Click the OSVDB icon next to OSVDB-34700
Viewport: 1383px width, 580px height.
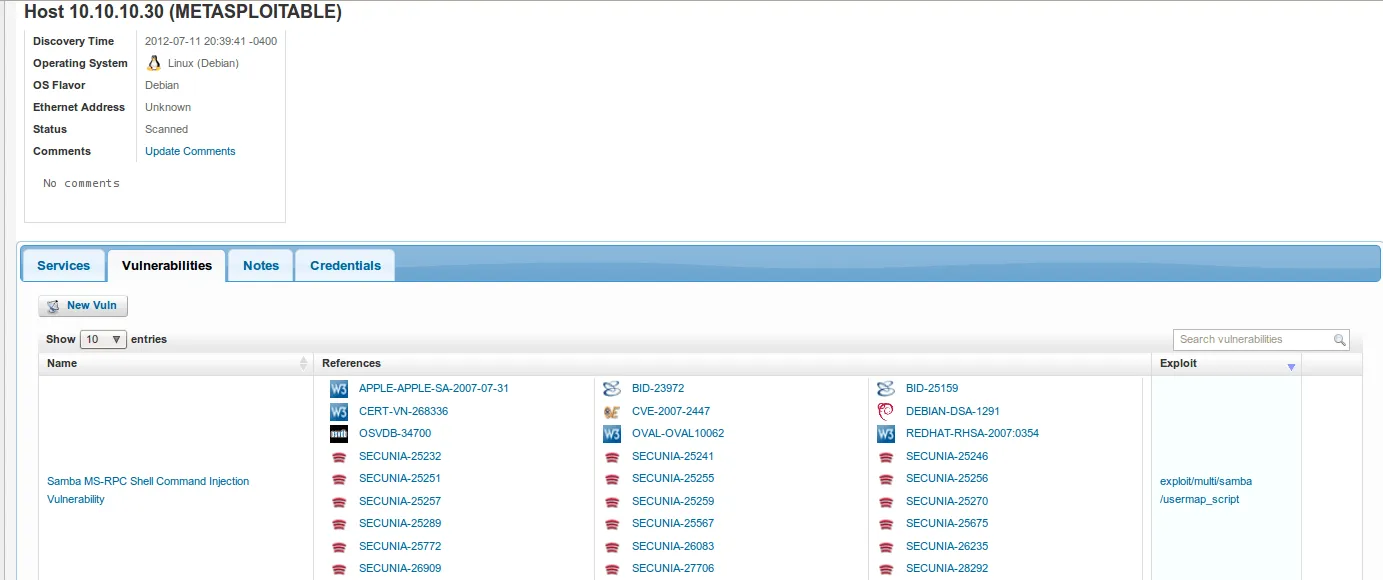339,434
